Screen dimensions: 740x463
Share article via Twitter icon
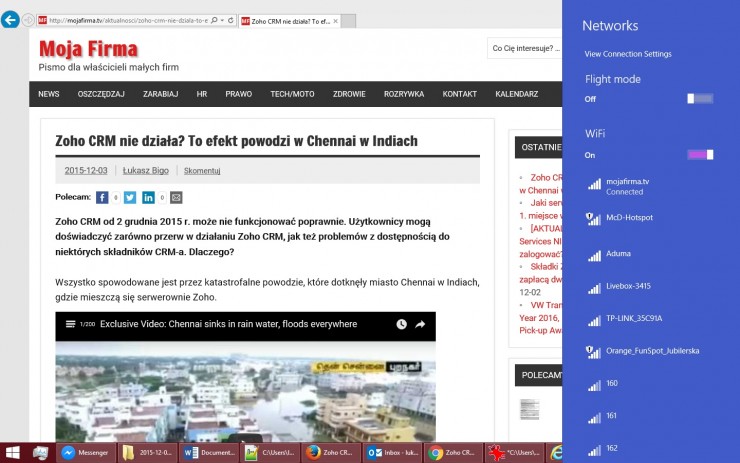tap(130, 197)
